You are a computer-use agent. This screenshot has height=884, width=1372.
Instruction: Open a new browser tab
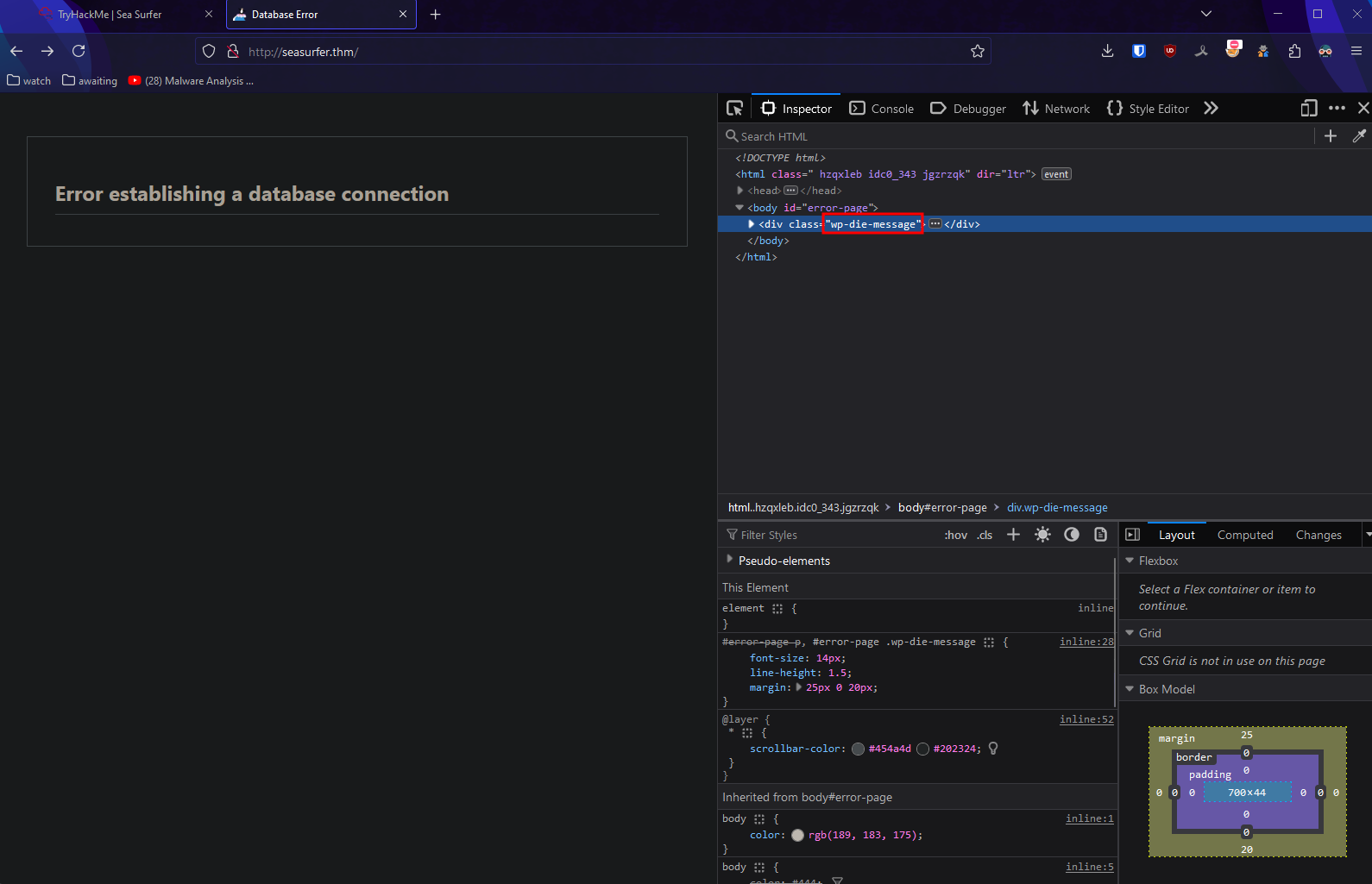[436, 14]
